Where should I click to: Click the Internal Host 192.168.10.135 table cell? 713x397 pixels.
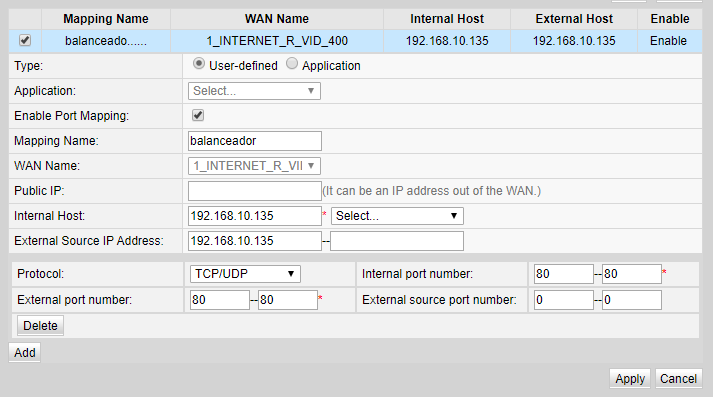447,41
